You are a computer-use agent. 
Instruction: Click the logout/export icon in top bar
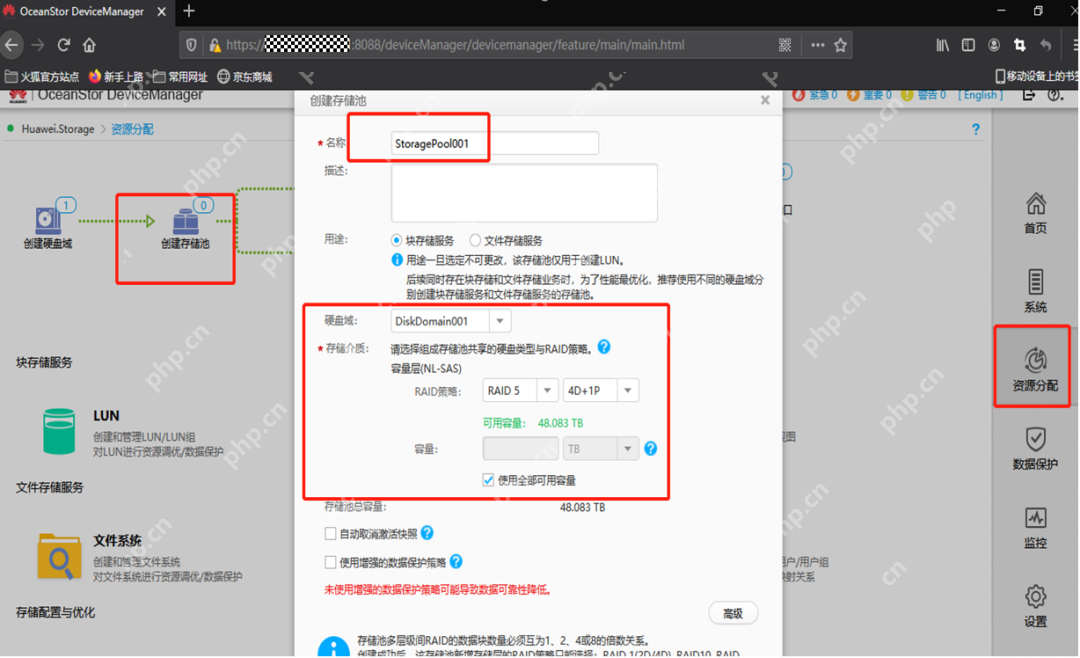pyautogui.click(x=1029, y=95)
